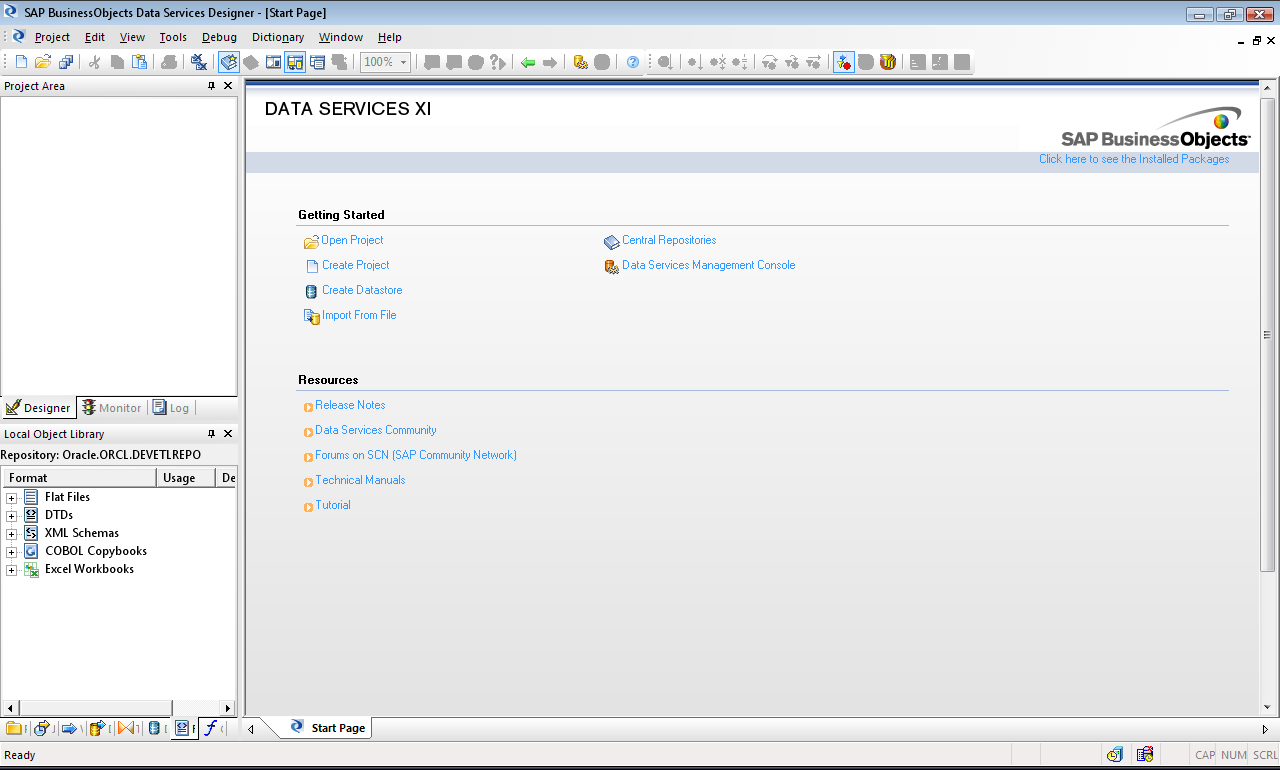Open the Help menu
Screen dimensions: 1280x770
390,37
